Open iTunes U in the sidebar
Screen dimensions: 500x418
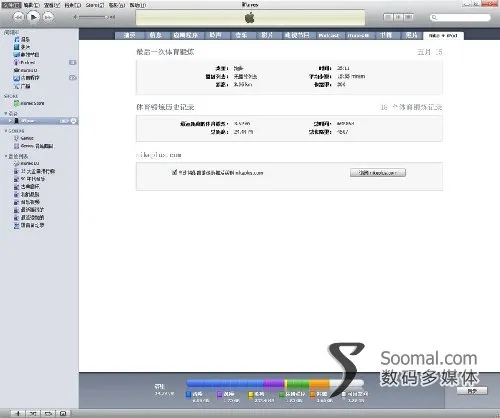[x=25, y=70]
